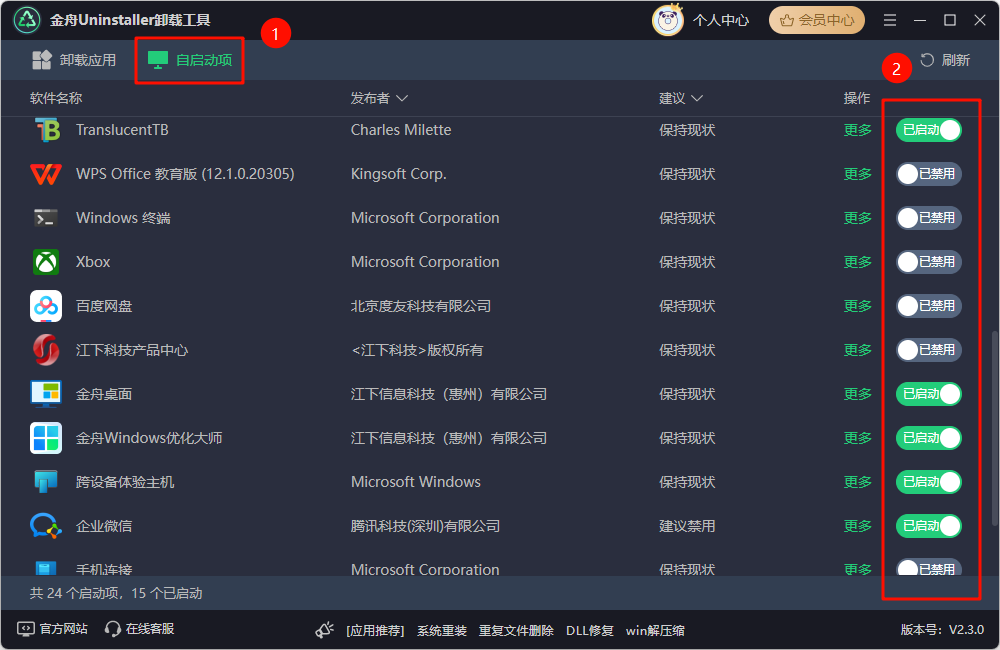Image resolution: width=1000 pixels, height=650 pixels.
Task: Click the [应用推荐] label
Action: tap(375, 631)
